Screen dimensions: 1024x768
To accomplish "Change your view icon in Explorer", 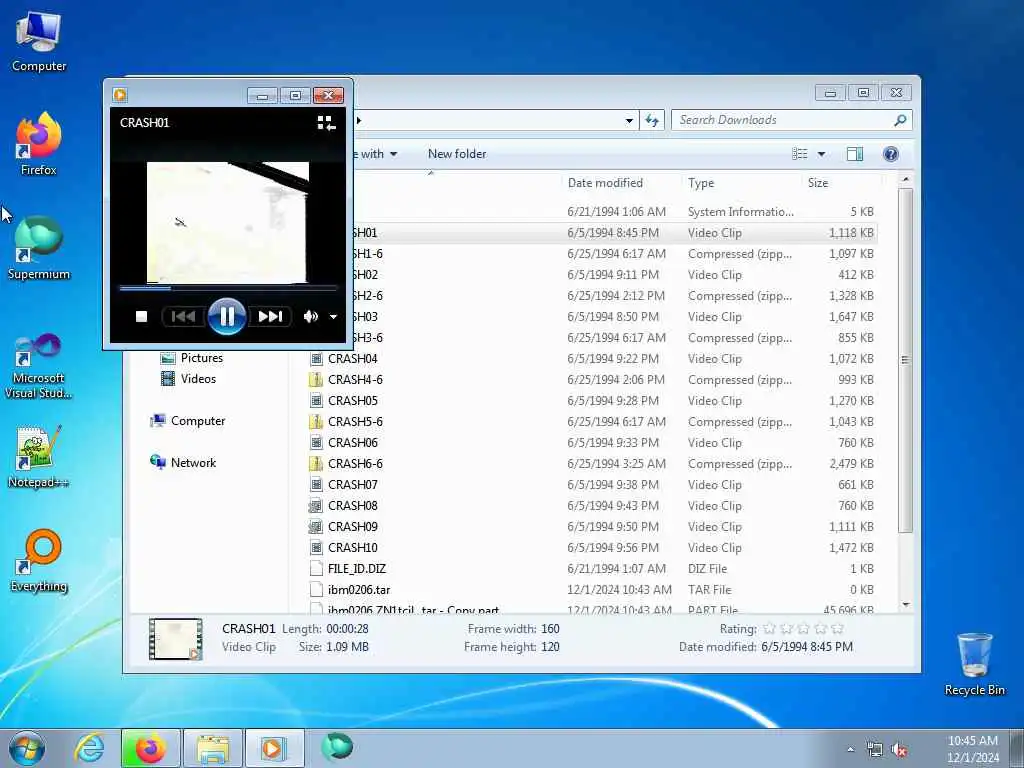I will (x=799, y=154).
